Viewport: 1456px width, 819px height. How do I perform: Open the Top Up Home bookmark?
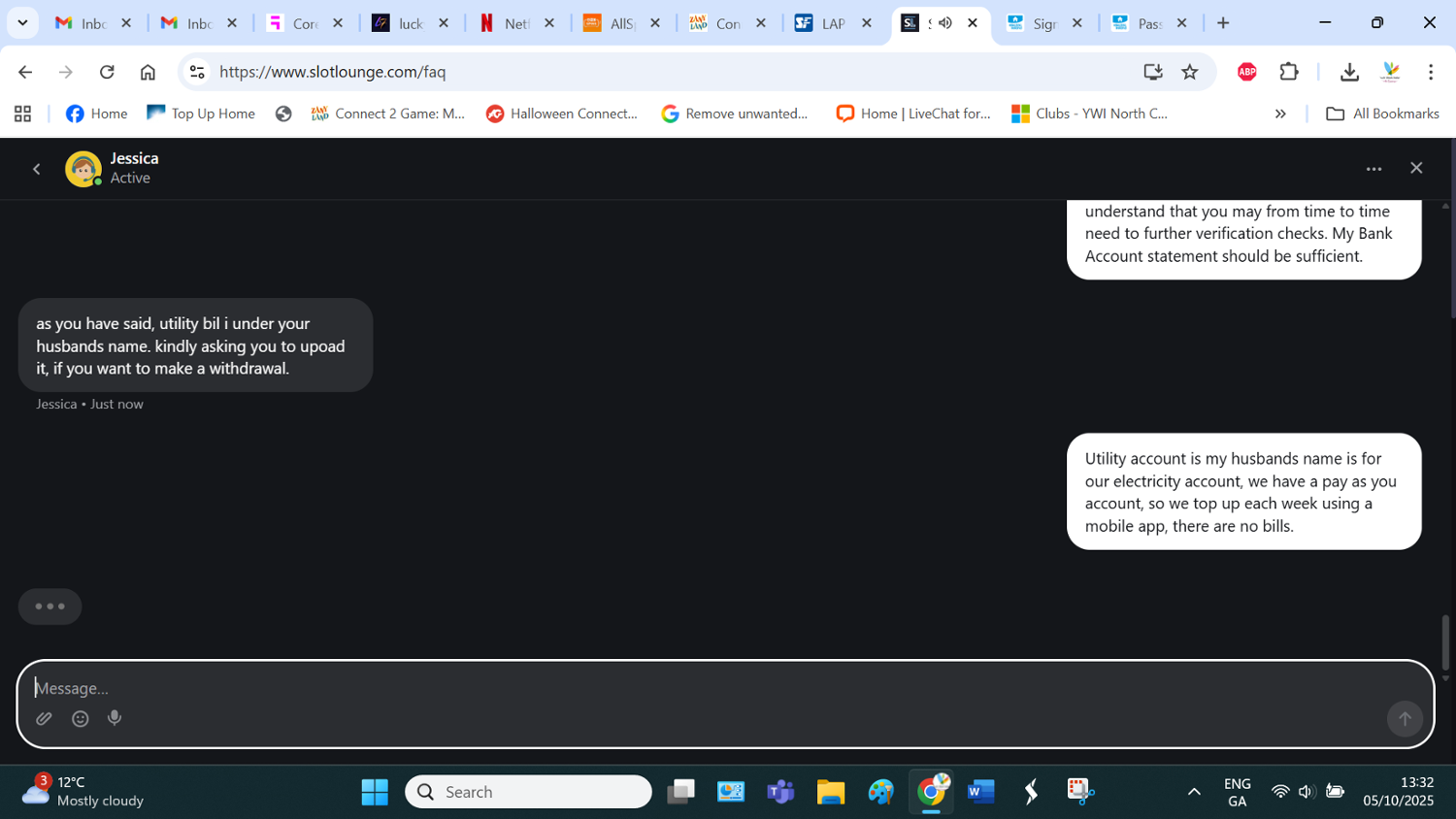[201, 114]
